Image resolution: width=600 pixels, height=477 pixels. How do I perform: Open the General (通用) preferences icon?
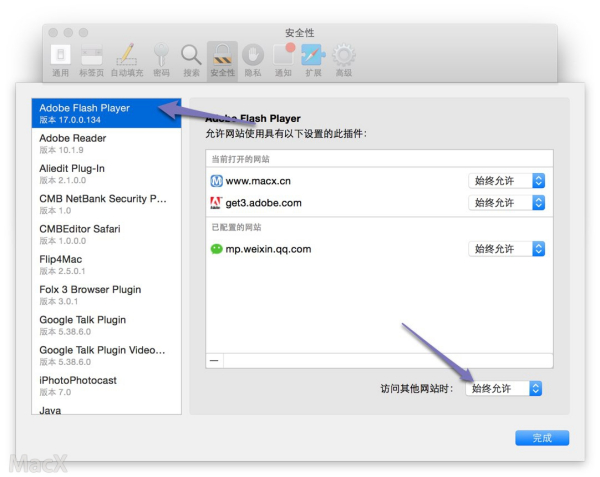[x=60, y=60]
